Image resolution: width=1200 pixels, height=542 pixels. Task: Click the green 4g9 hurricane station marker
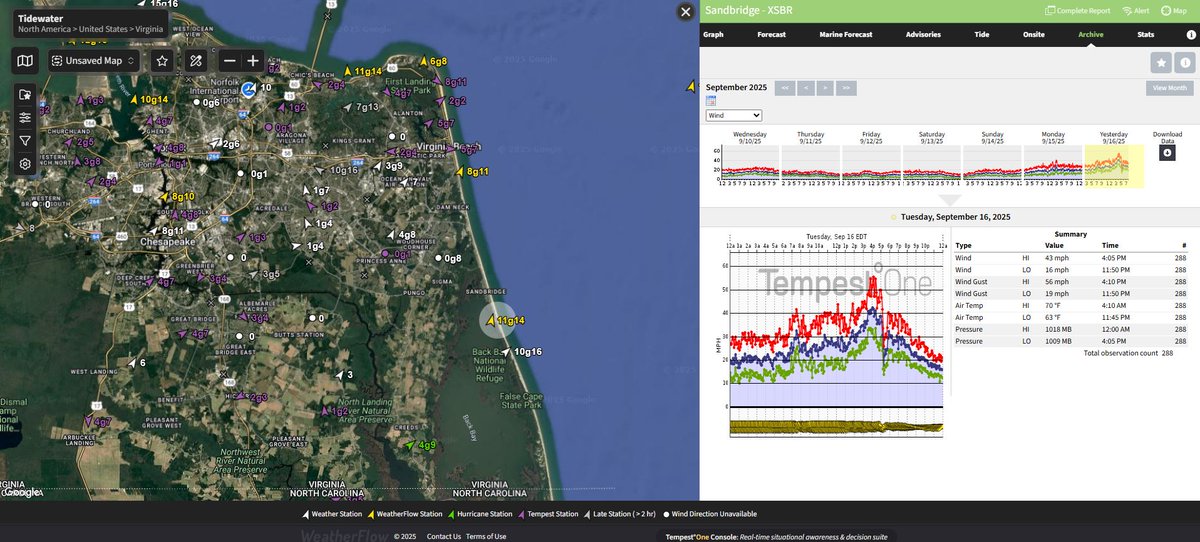tap(420, 445)
